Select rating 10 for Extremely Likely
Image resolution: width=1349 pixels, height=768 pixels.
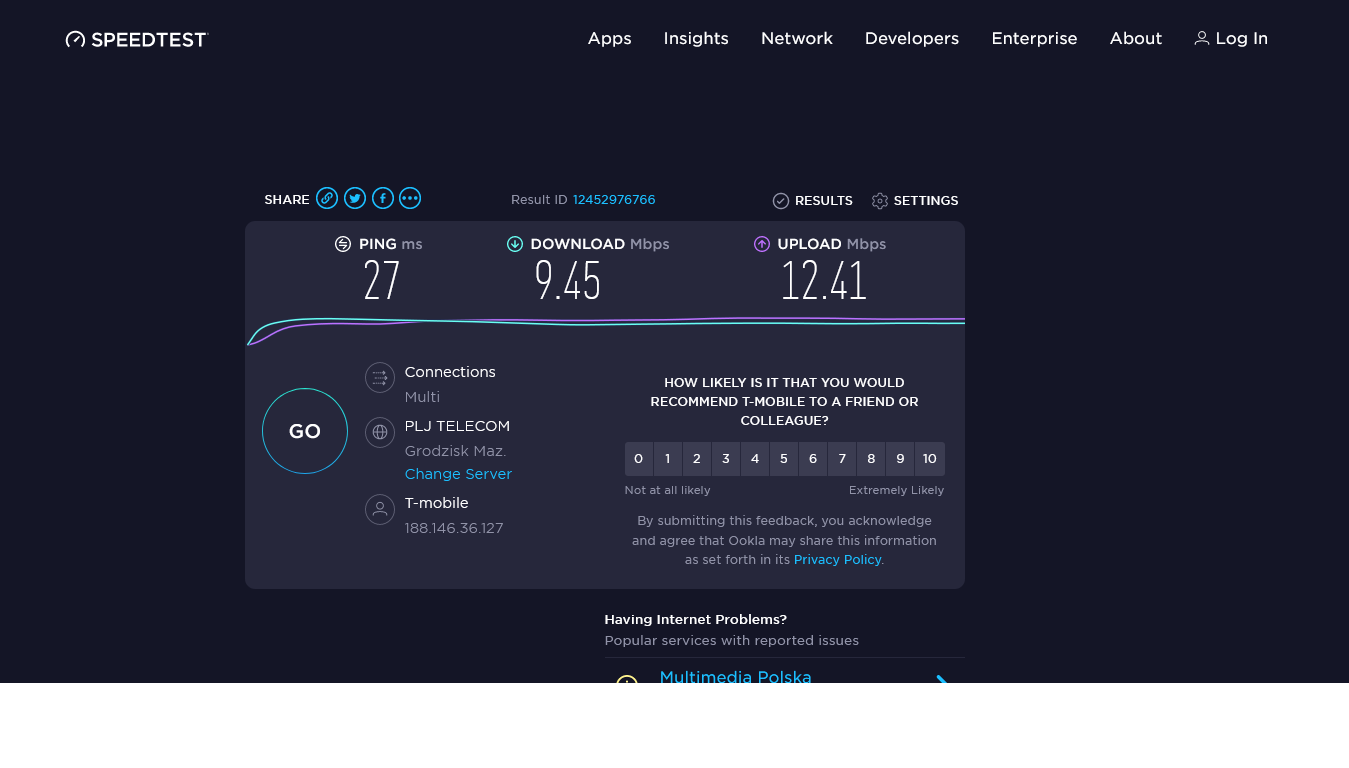[929, 458]
